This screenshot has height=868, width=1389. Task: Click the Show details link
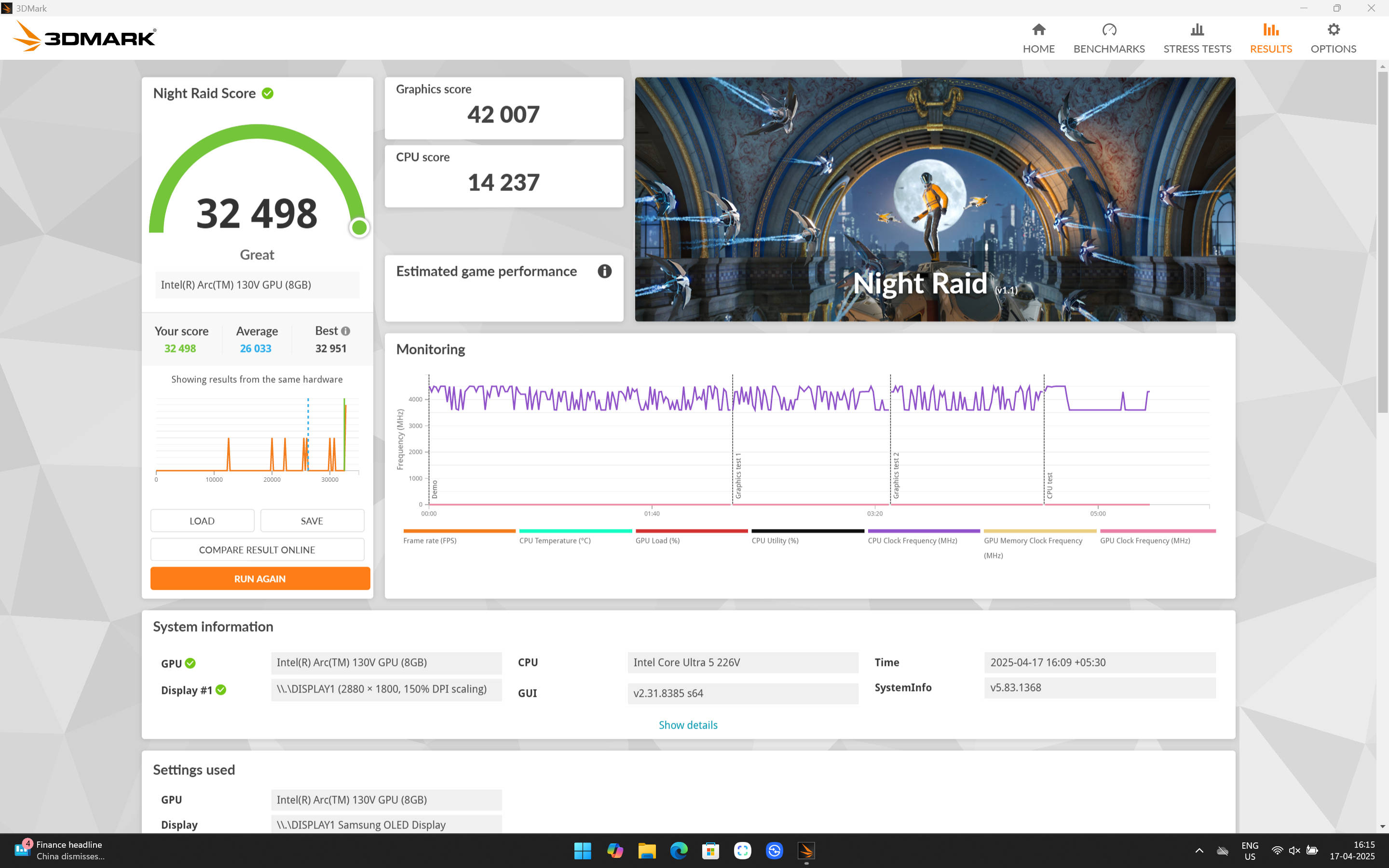tap(688, 725)
